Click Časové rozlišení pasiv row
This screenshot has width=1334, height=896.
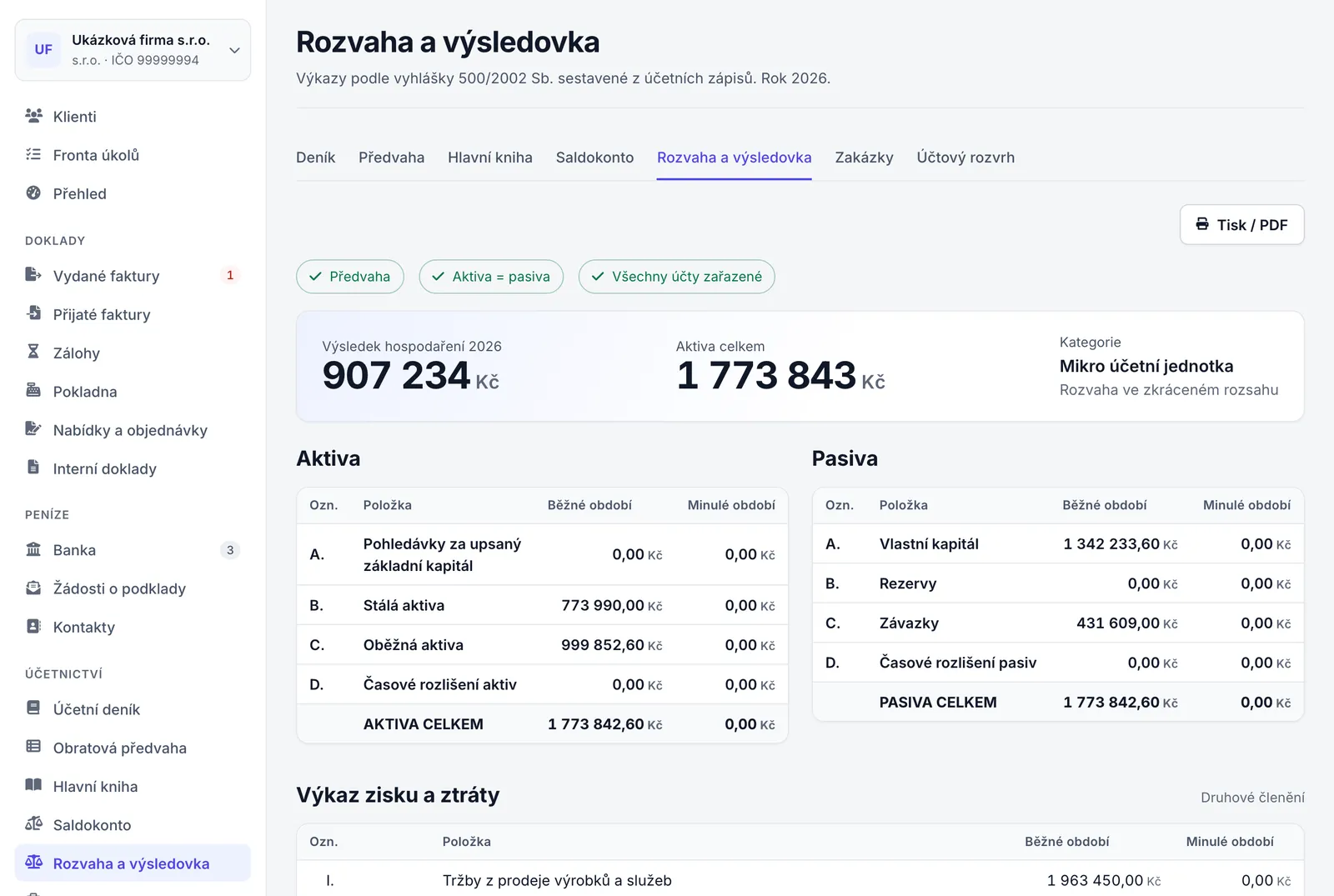pyautogui.click(x=1058, y=663)
